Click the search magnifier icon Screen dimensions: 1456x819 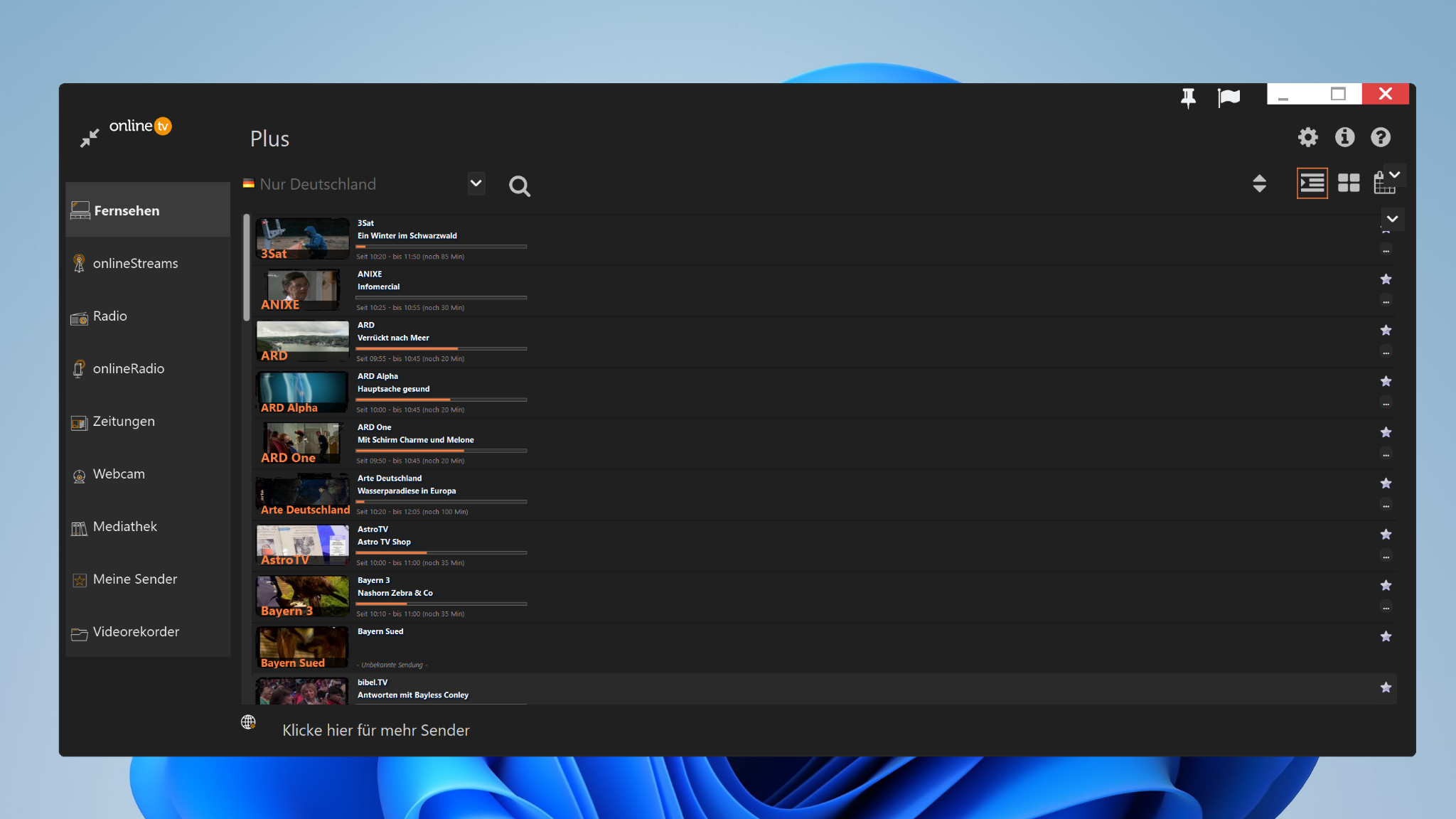520,186
